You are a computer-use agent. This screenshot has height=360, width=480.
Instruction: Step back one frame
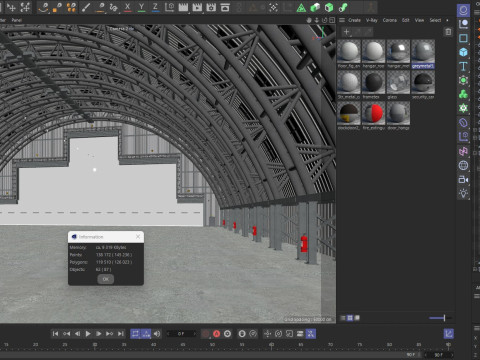point(77,334)
